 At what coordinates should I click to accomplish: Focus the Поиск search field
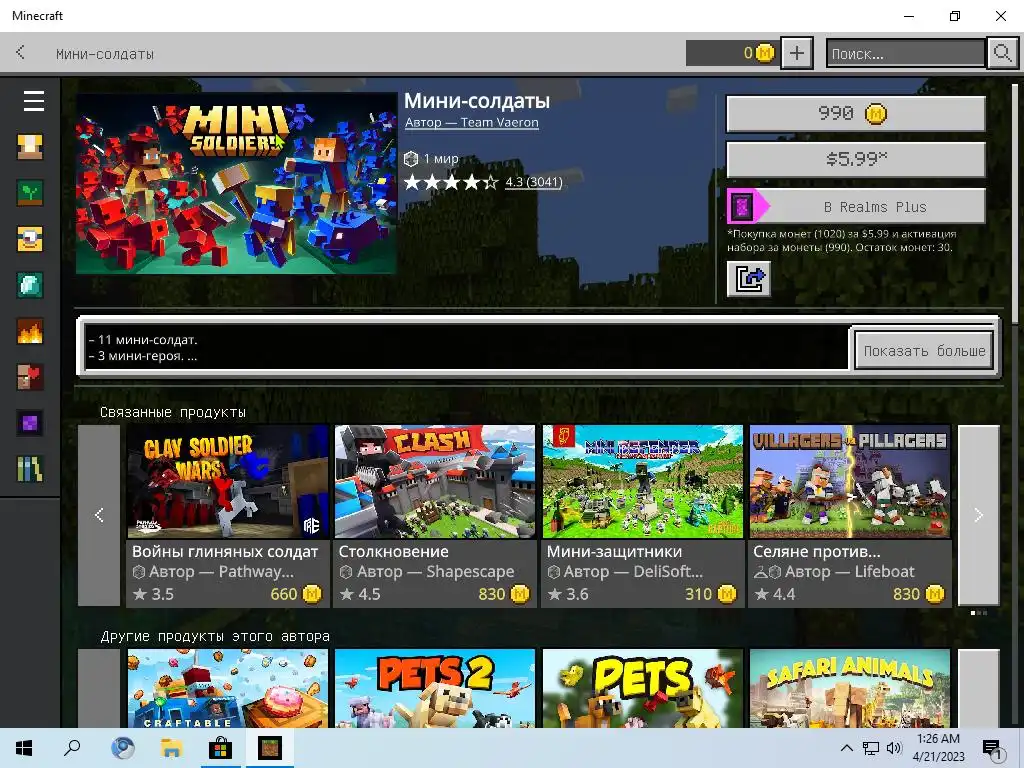905,53
